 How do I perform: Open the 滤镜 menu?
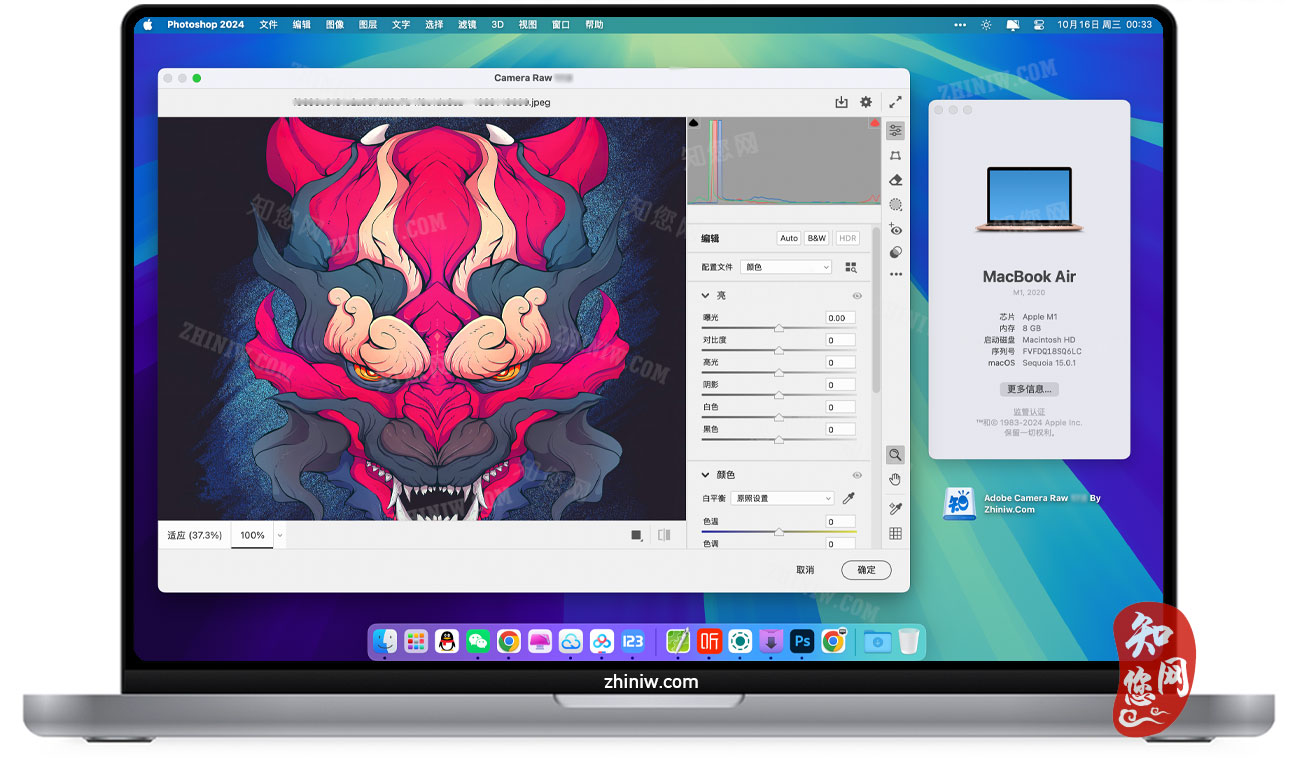466,24
